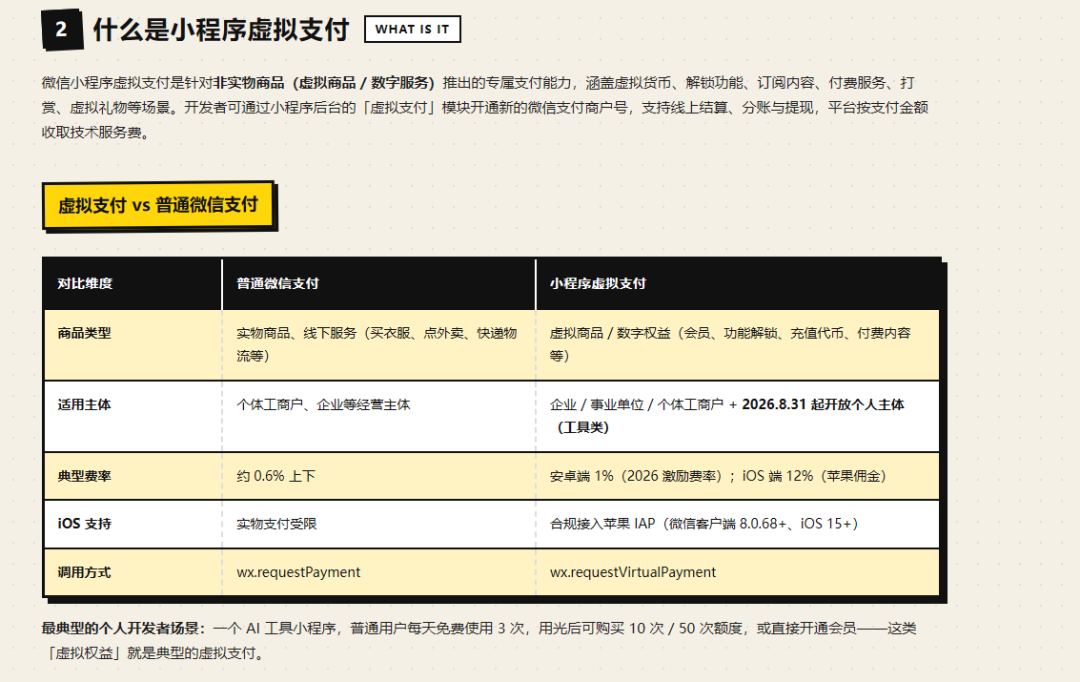Image resolution: width=1080 pixels, height=682 pixels.
Task: Click the bold text 最典型的个人开发者场景
Action: pos(123,628)
